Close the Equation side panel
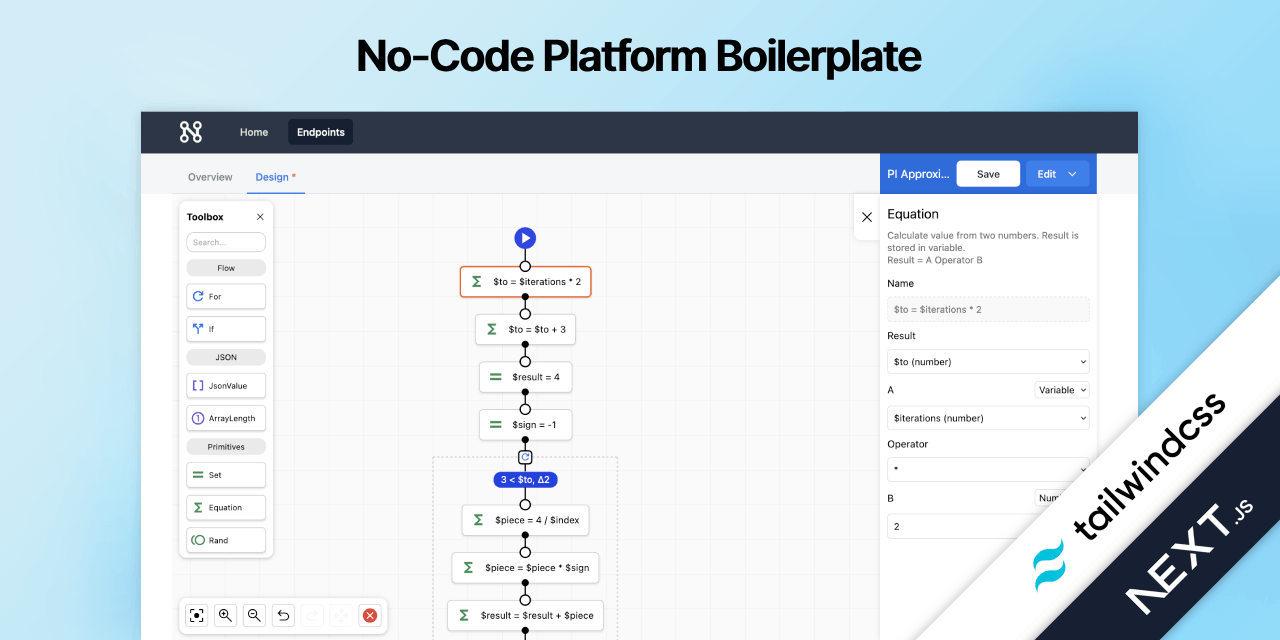The height and width of the screenshot is (640, 1280). click(867, 217)
